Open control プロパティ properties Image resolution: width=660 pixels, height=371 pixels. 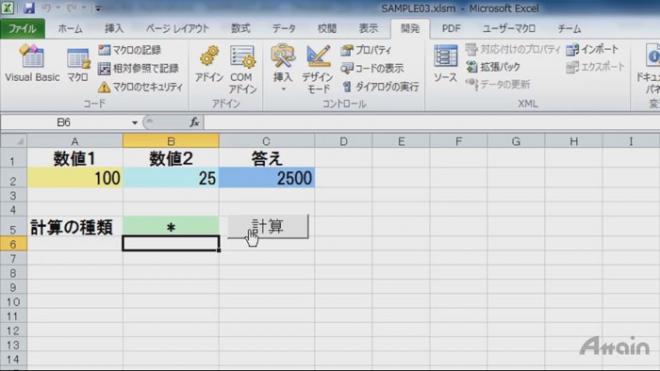(x=366, y=50)
